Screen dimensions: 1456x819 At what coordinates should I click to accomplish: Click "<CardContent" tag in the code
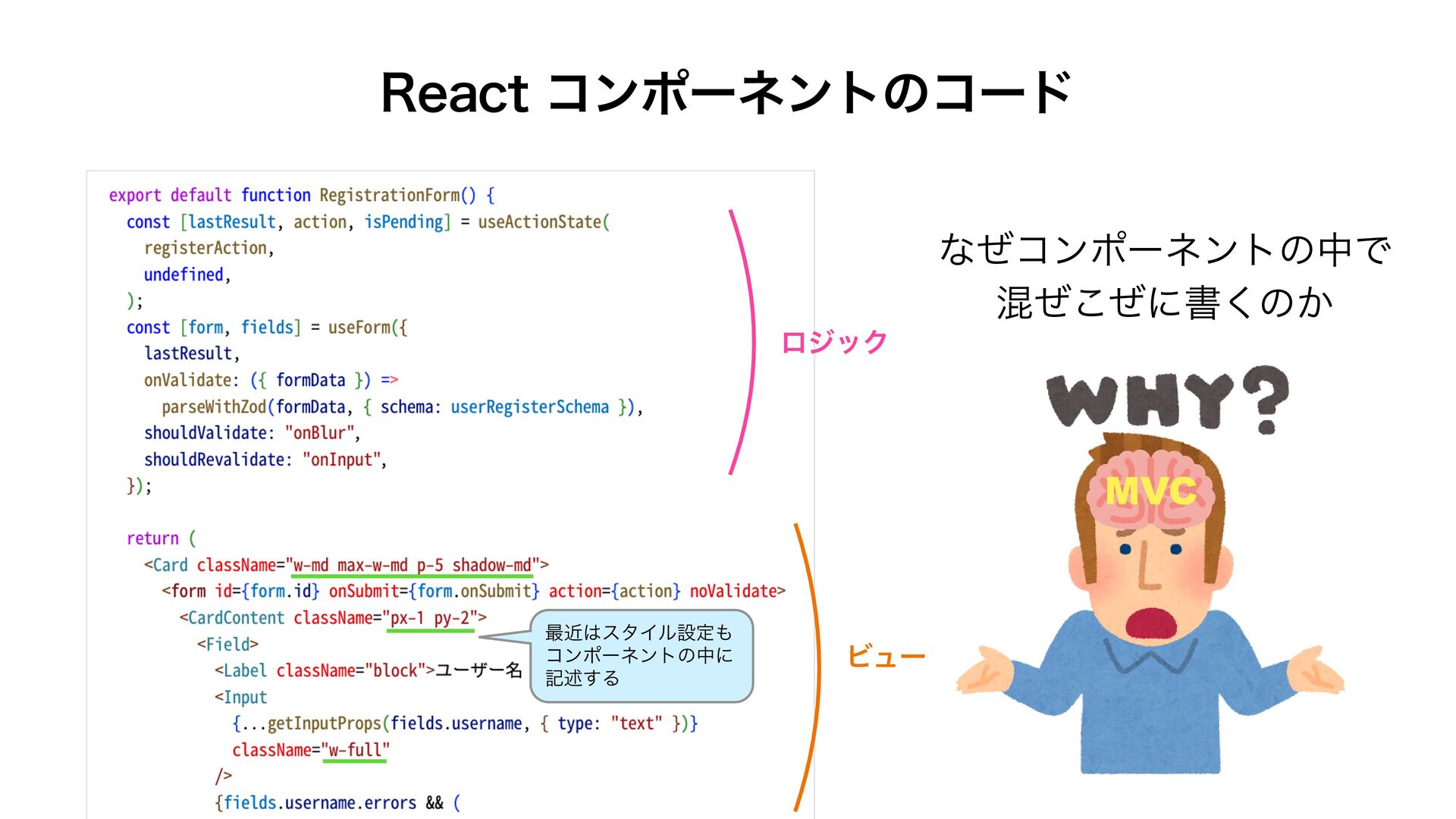(232, 618)
